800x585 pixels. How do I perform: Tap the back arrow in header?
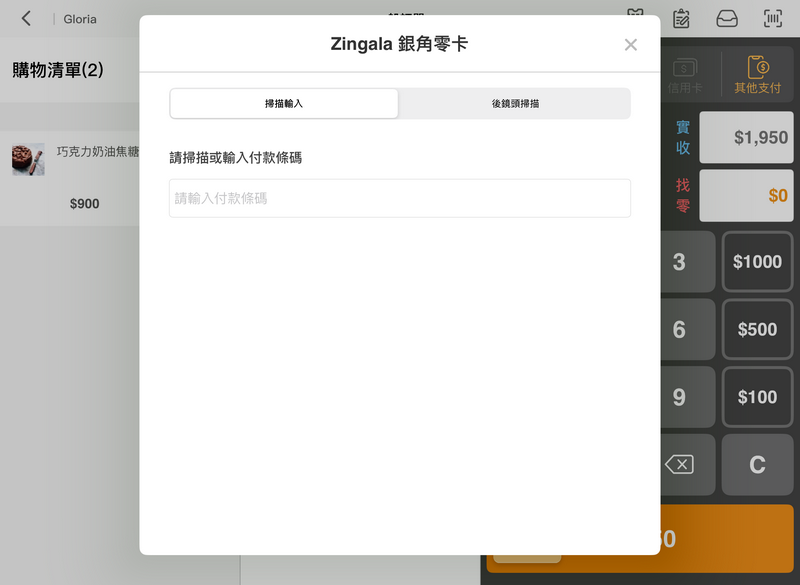(27, 19)
